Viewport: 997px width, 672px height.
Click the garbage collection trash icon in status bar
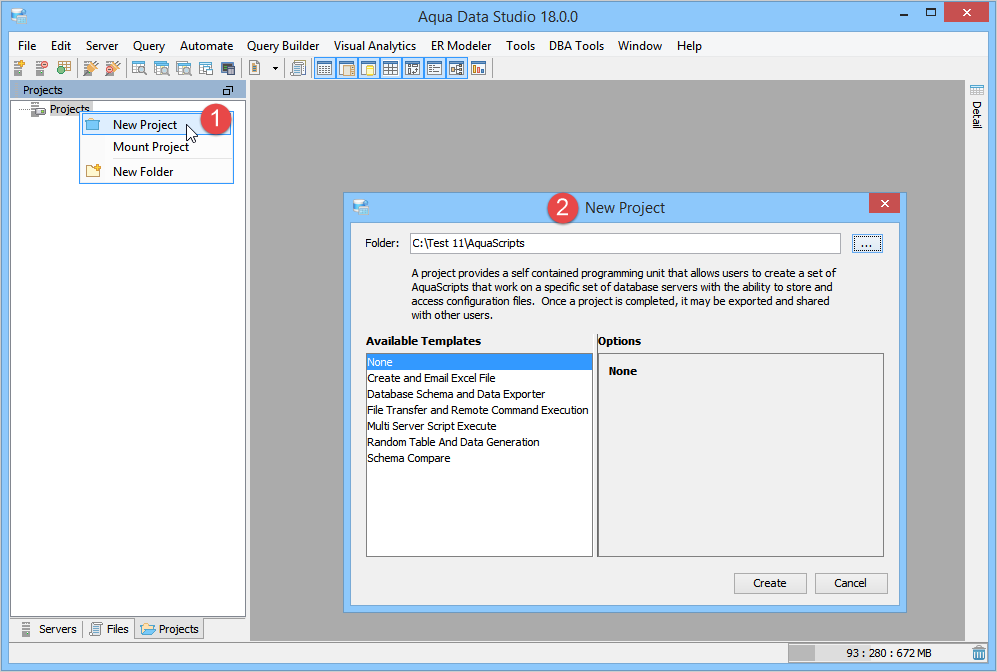tap(979, 653)
